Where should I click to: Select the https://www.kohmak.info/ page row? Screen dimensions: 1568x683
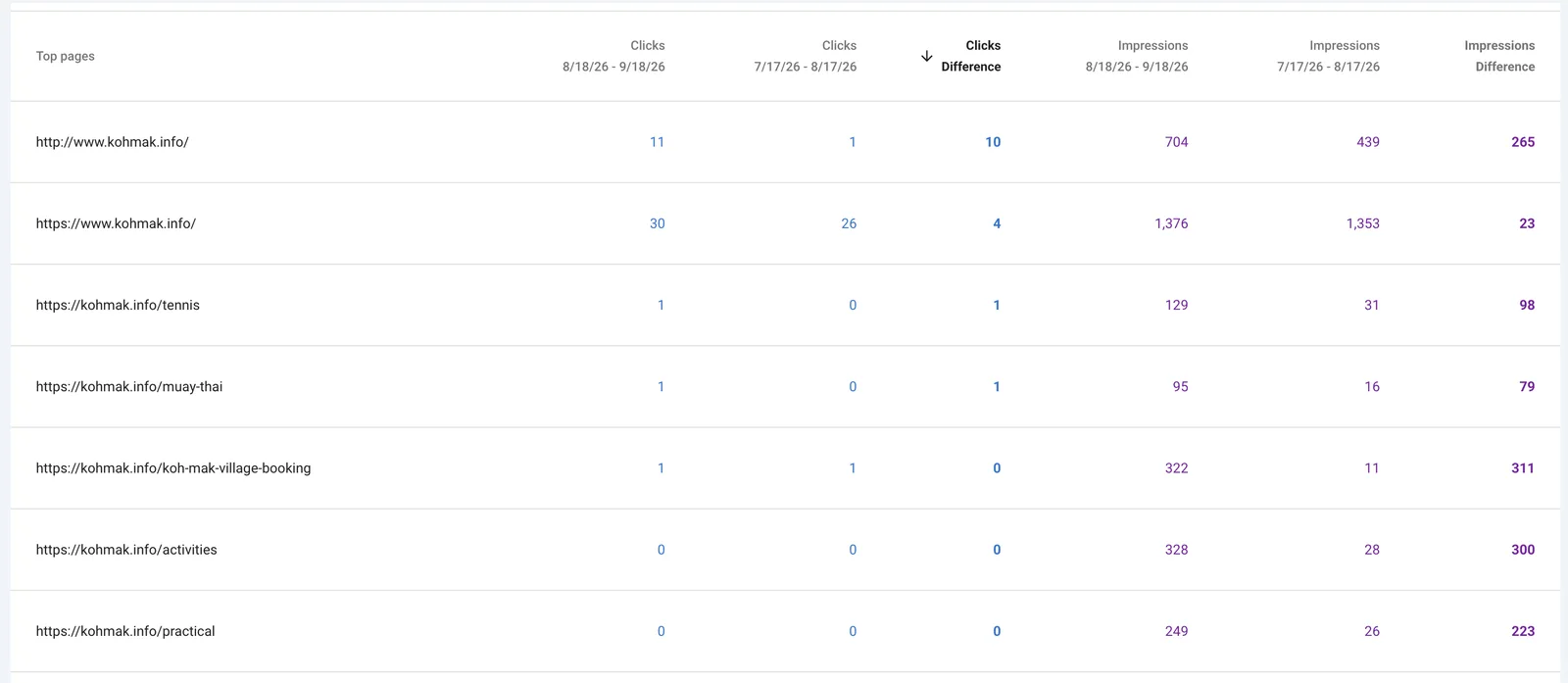(x=785, y=223)
